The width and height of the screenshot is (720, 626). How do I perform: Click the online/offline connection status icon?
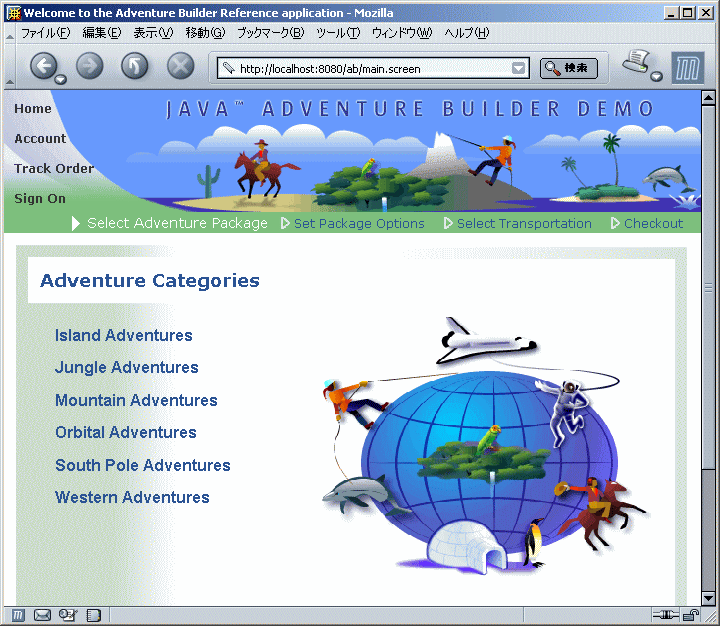(665, 615)
